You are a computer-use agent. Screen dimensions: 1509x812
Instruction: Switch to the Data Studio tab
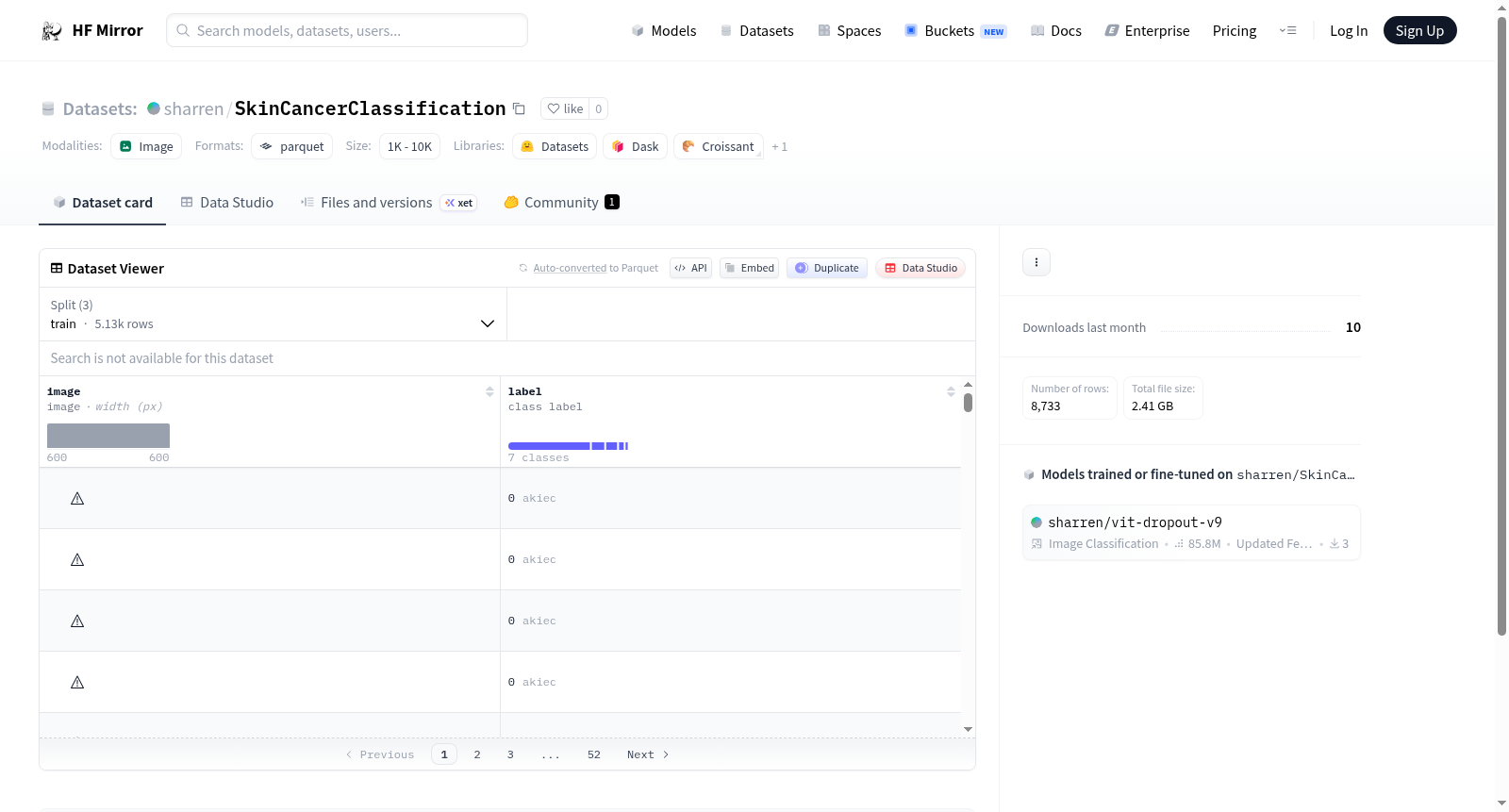tap(227, 203)
